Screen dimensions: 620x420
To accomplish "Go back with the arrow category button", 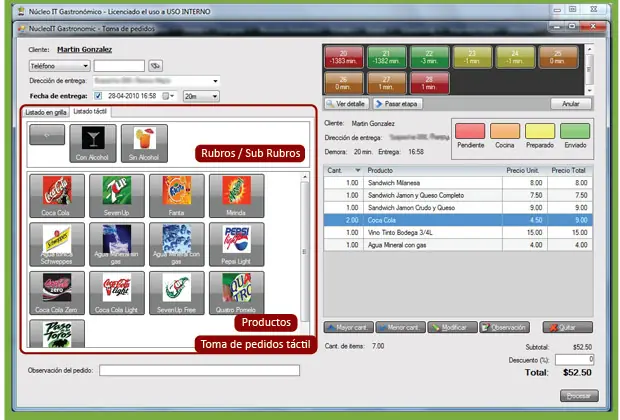I will [47, 134].
